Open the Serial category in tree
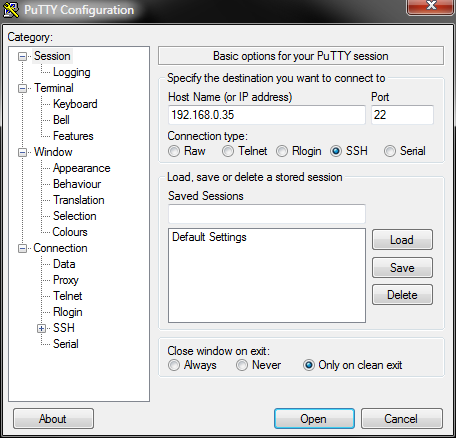 tap(66, 344)
